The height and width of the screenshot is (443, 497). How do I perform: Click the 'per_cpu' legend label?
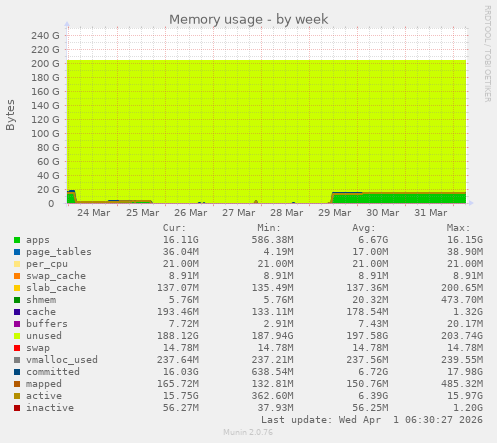[x=47, y=264]
